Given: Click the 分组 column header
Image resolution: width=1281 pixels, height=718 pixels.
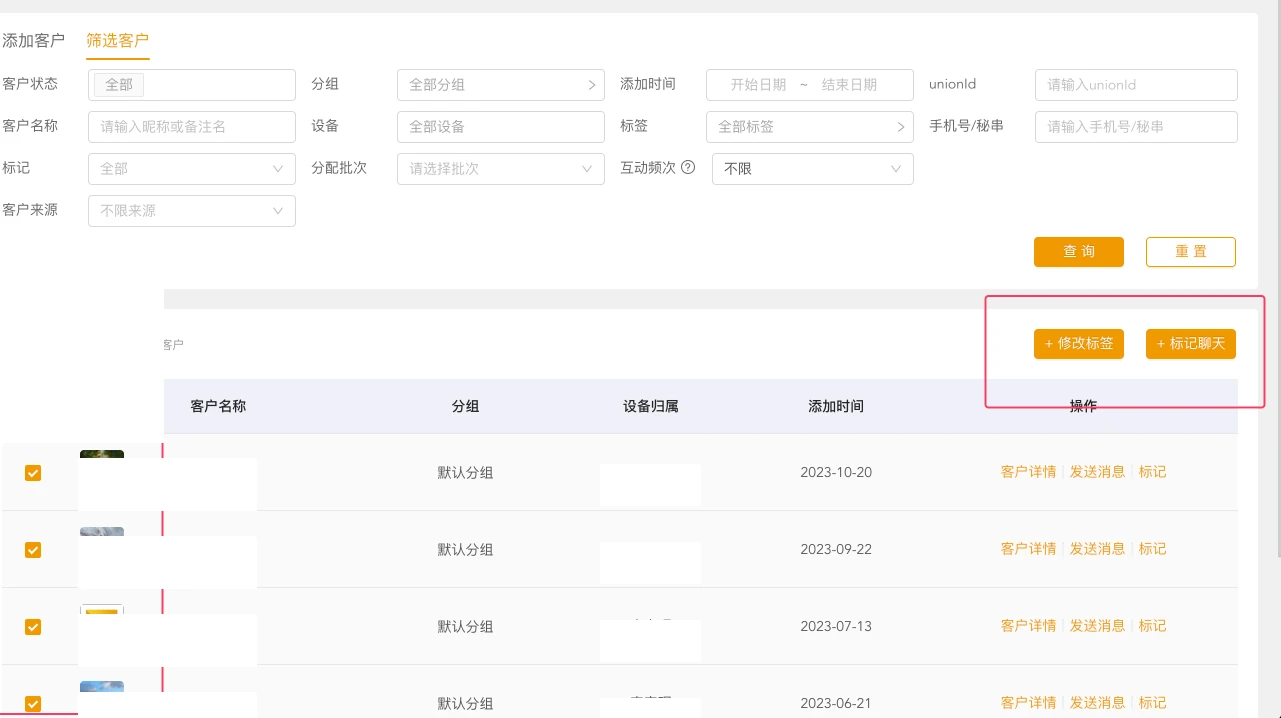Looking at the screenshot, I should pos(465,406).
